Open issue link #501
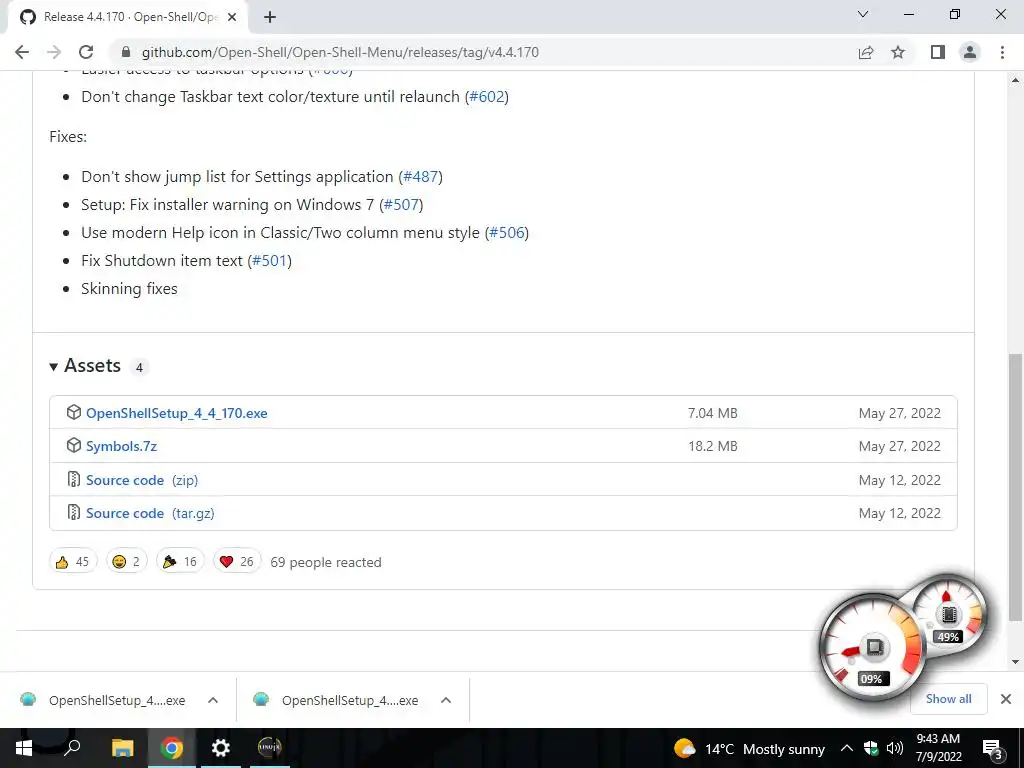Viewport: 1024px width, 768px height. [x=269, y=261]
